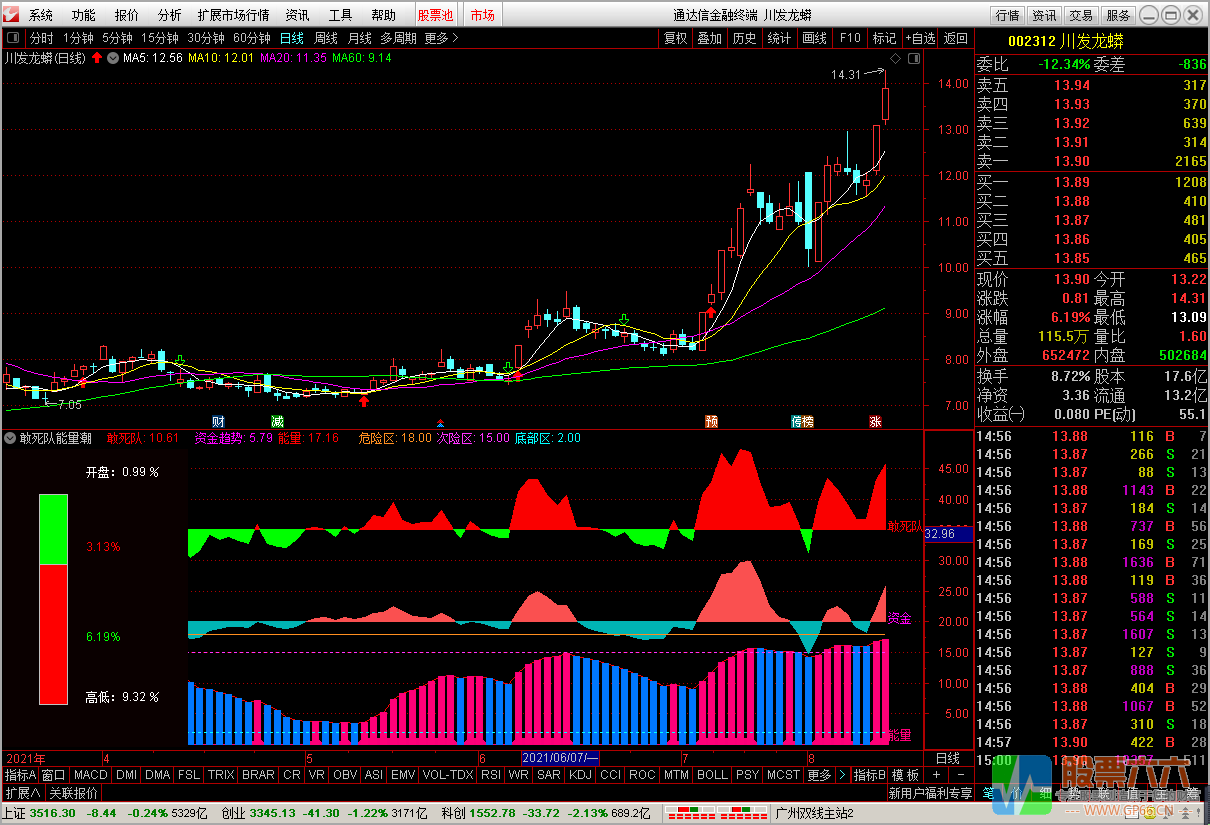1210x825 pixels.
Task: Open the 资讯 menu in menu bar
Action: (298, 15)
